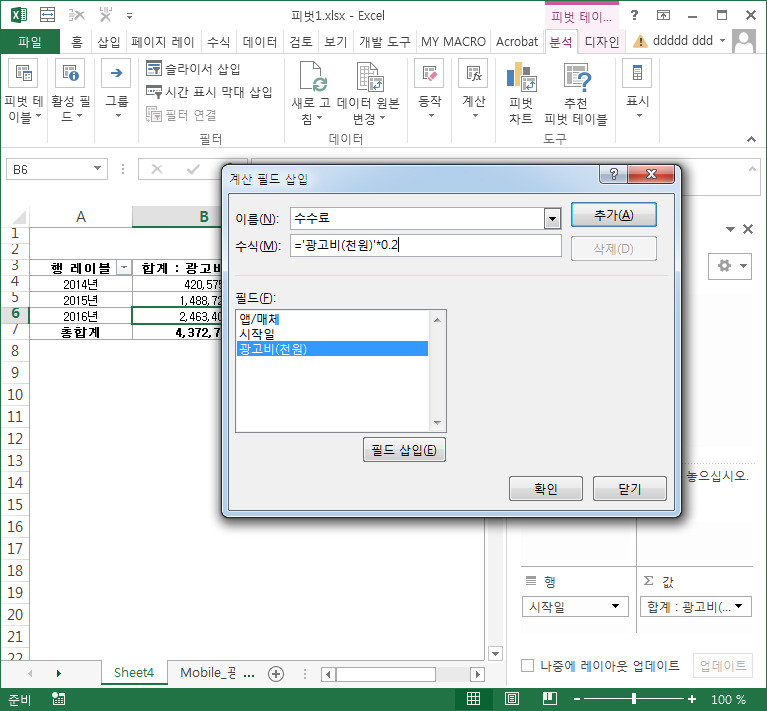Click the formula (수식) input field
767x711 pixels.
coord(426,245)
